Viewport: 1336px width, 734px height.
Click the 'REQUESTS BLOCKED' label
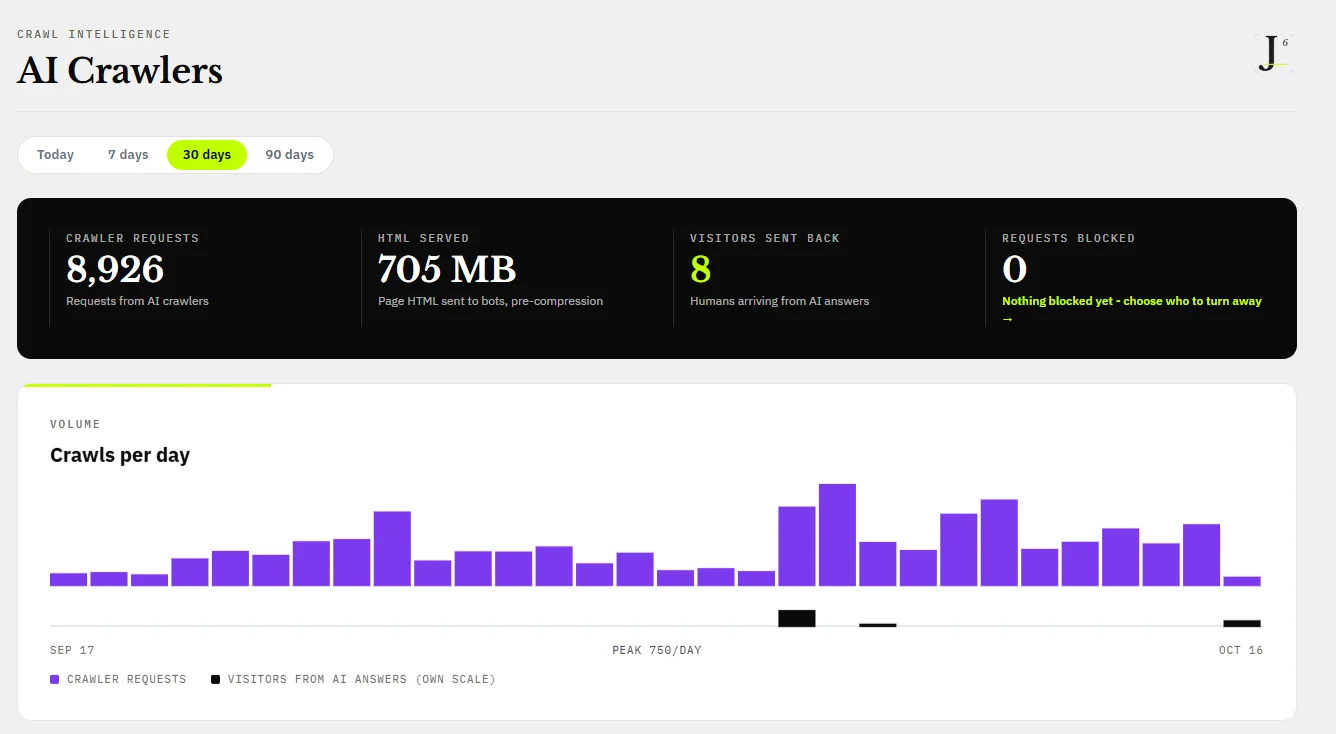[1069, 238]
